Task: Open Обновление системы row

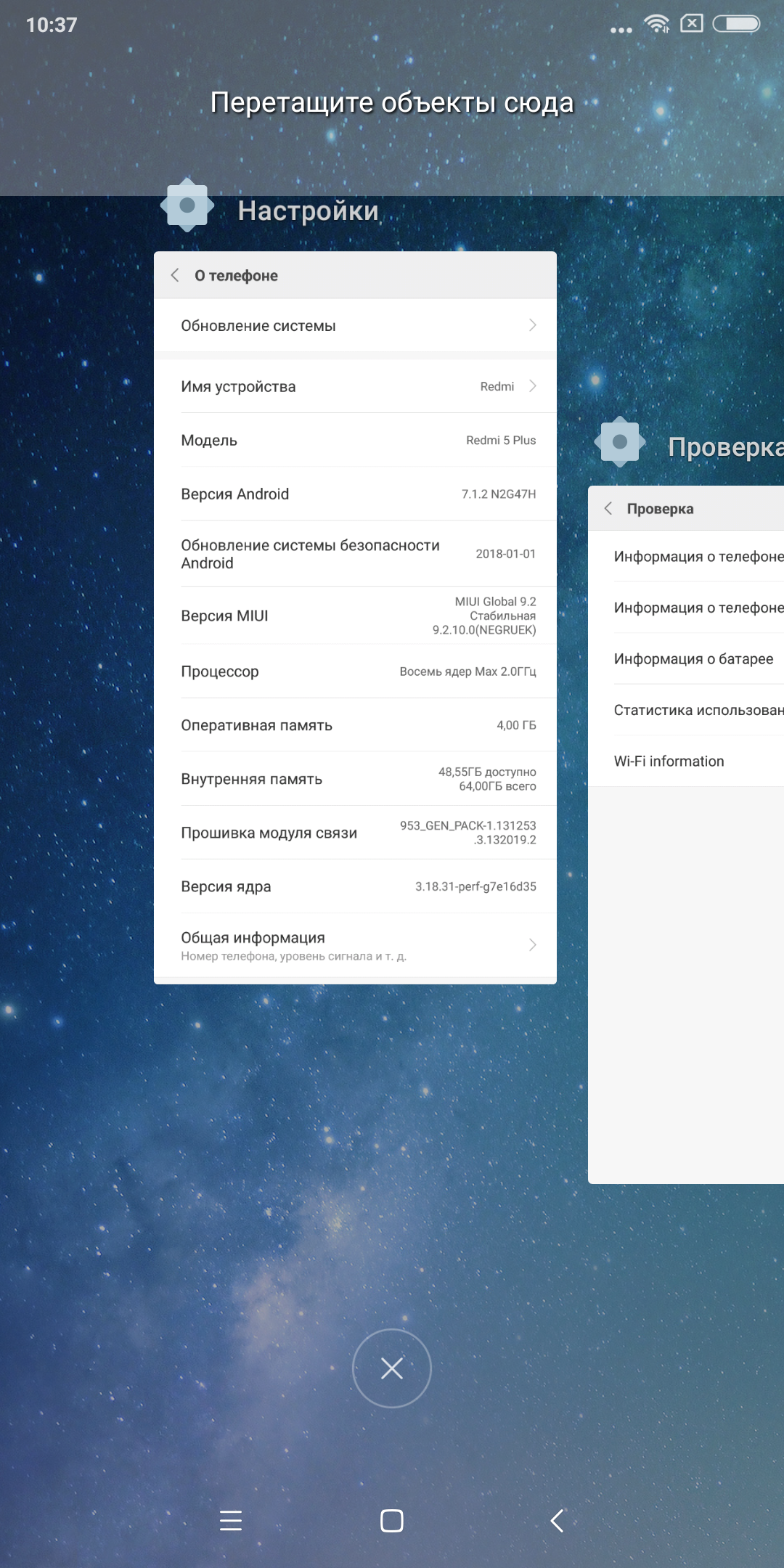Action: click(355, 325)
